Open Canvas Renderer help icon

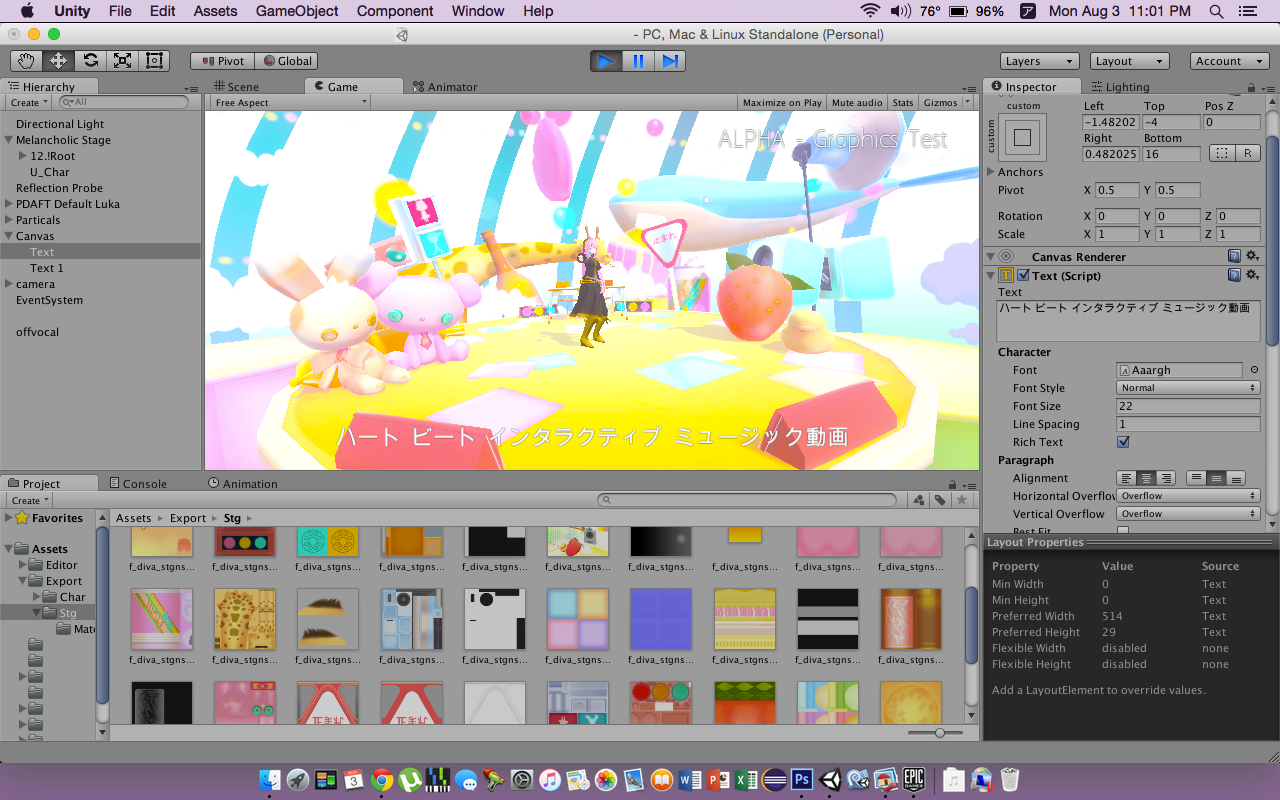(1234, 257)
